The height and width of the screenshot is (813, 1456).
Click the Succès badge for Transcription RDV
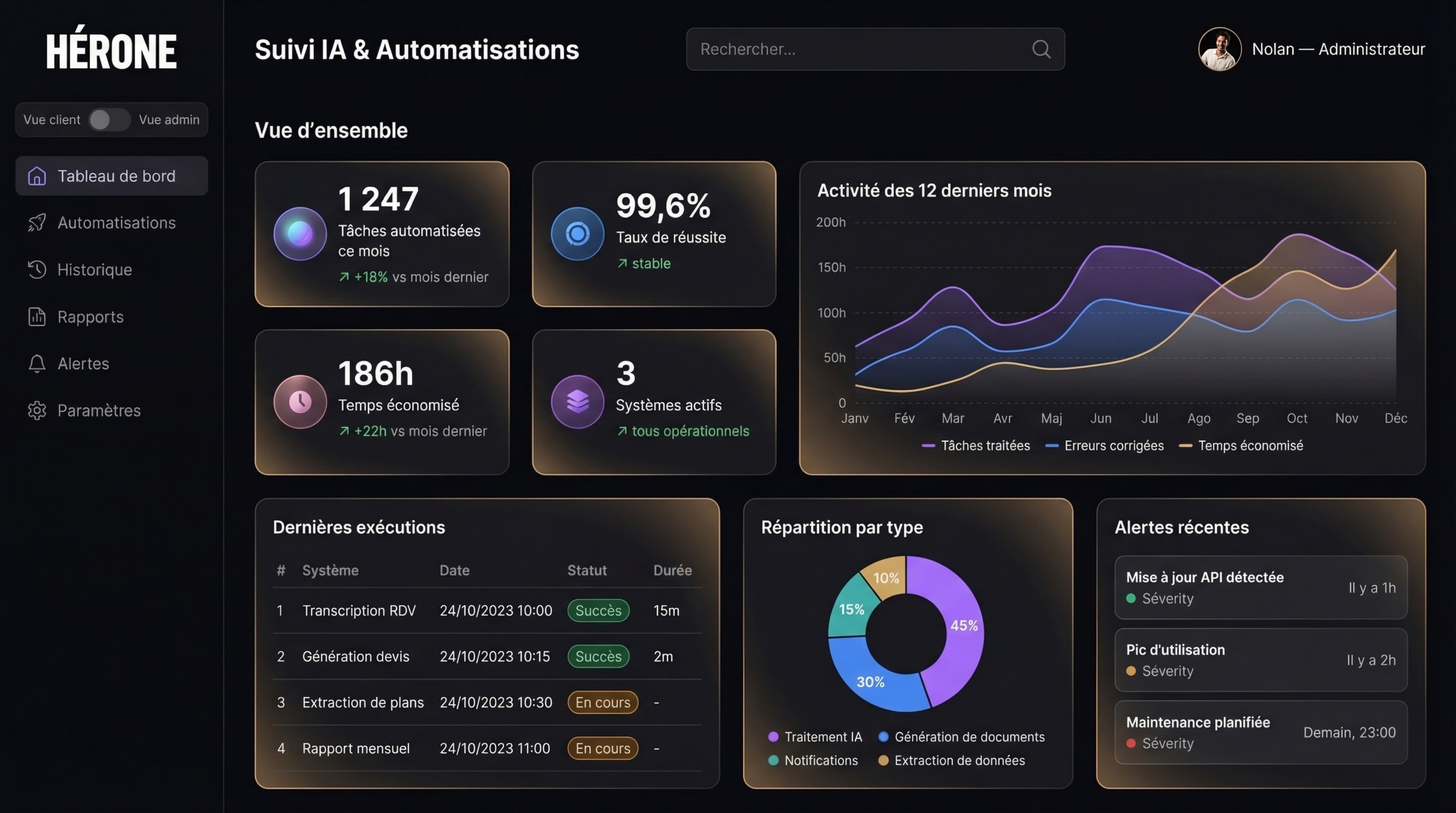point(598,611)
